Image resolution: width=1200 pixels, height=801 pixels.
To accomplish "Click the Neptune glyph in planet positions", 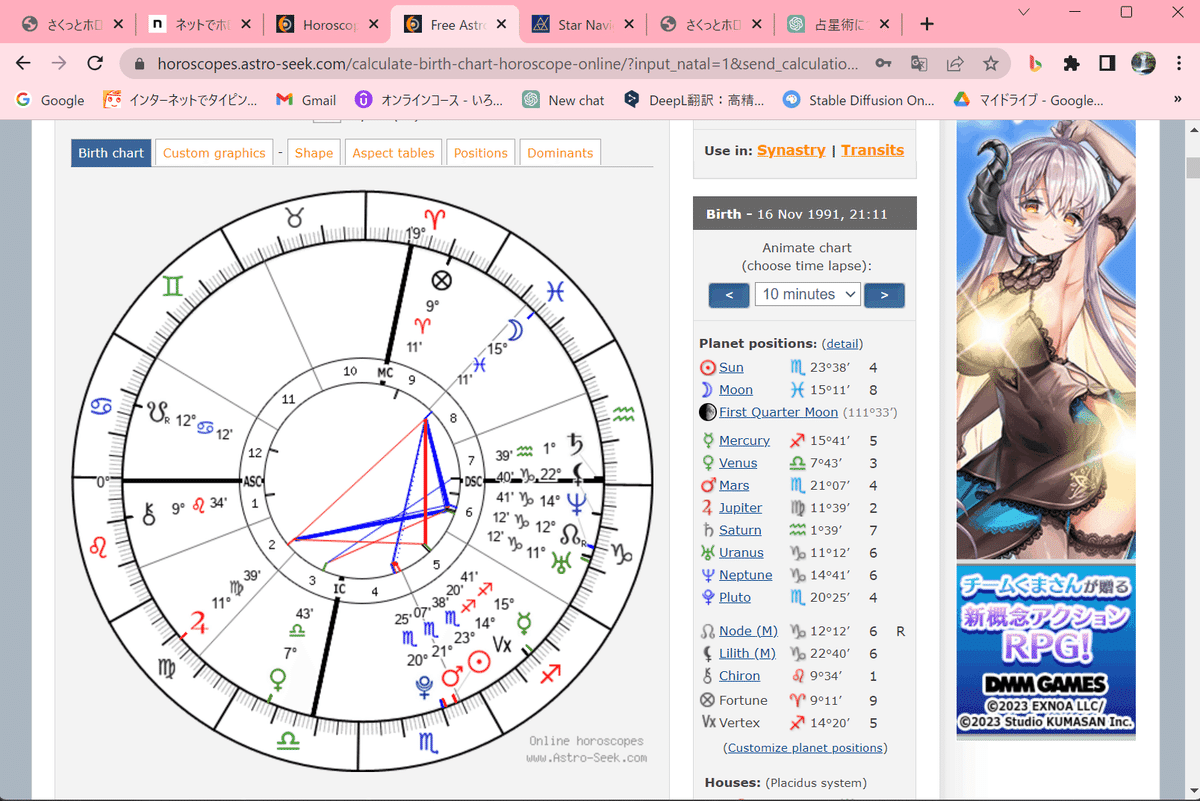I will point(708,575).
